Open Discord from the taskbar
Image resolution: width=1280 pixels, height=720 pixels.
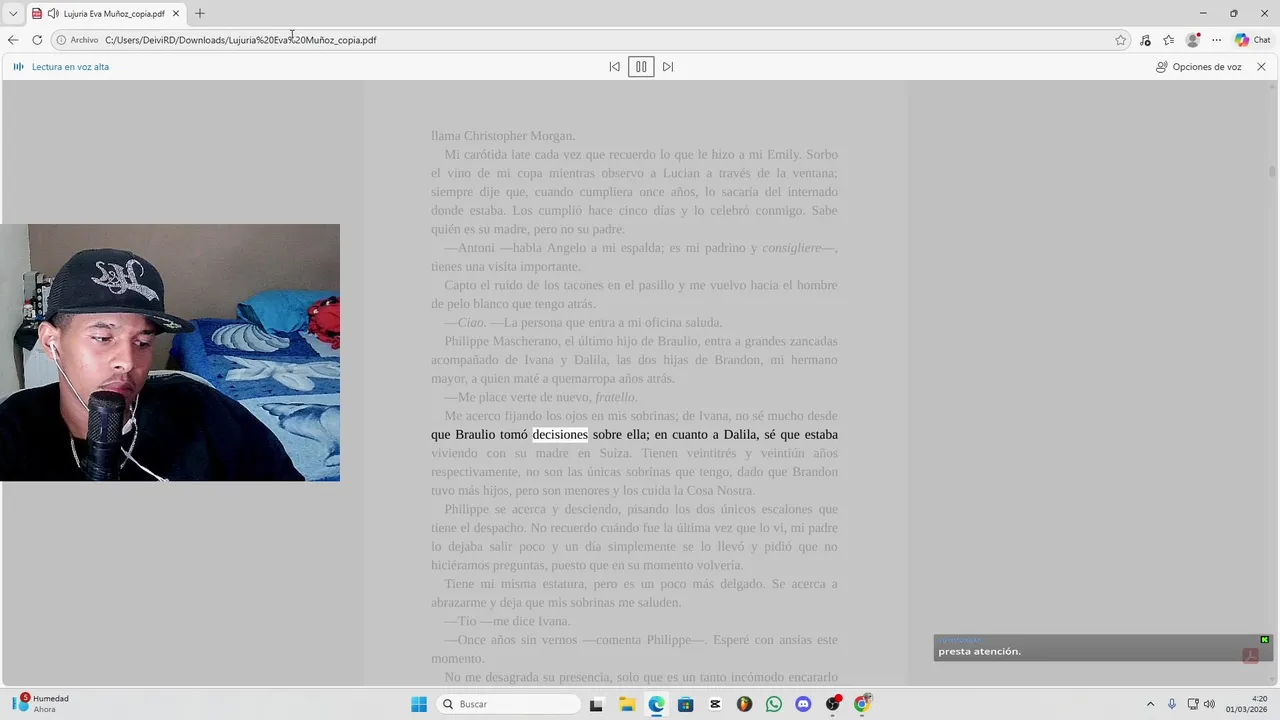click(x=803, y=704)
